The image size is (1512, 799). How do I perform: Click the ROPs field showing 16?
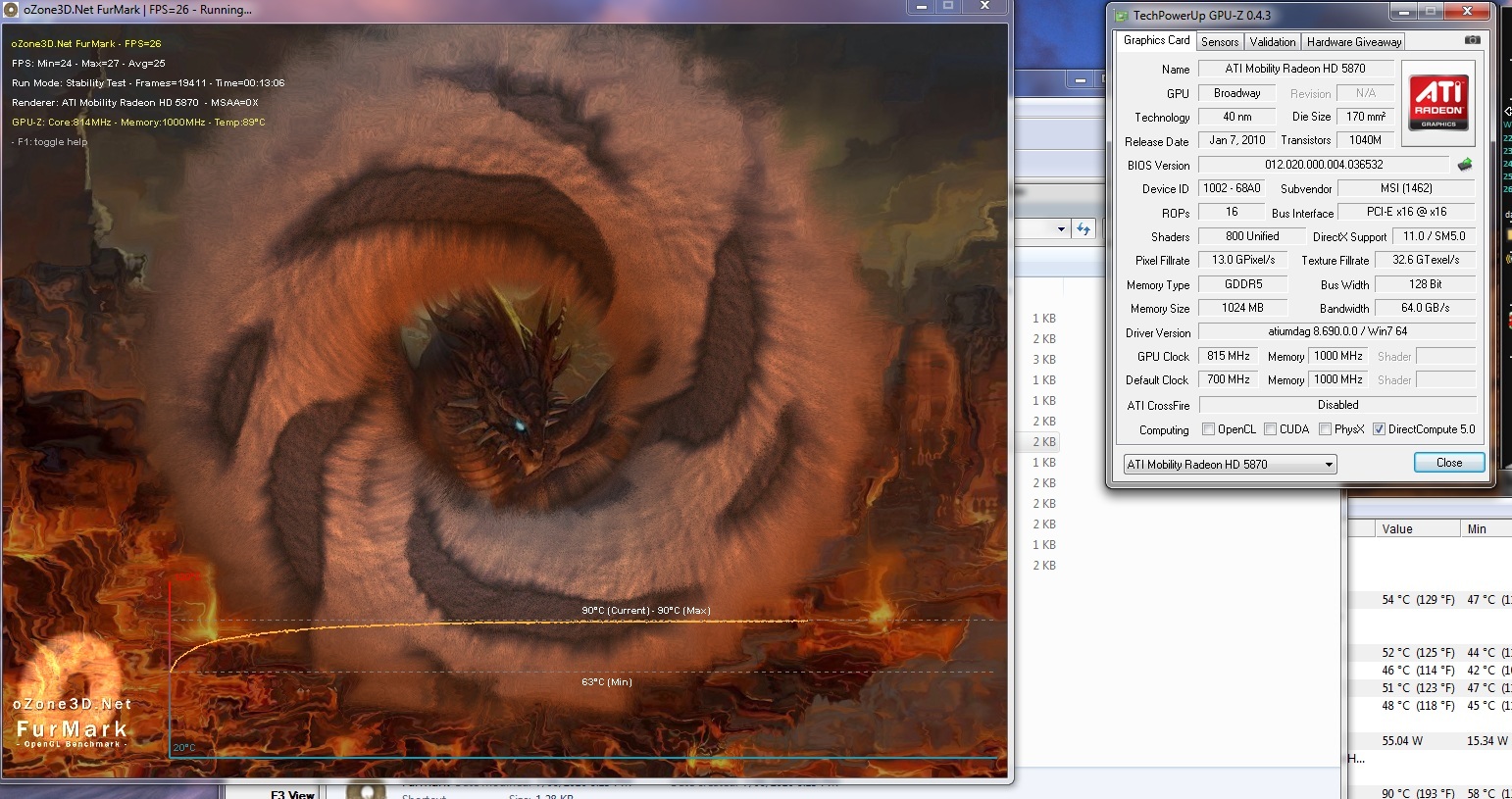pos(1232,212)
